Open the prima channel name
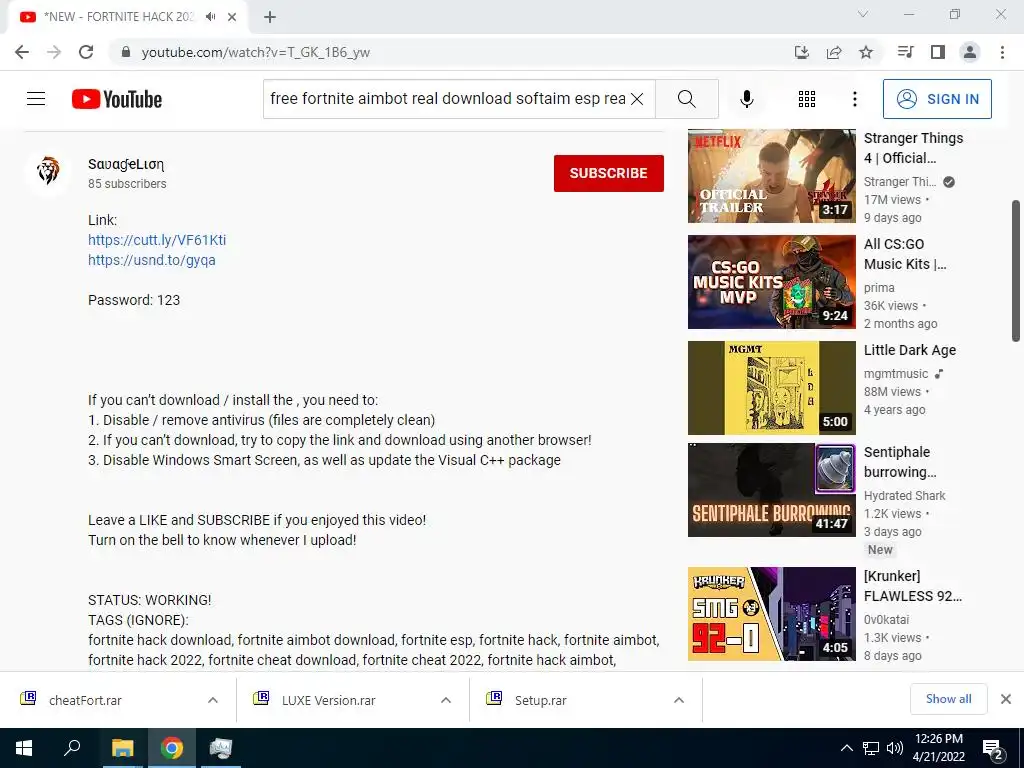1024x768 pixels. (x=879, y=287)
